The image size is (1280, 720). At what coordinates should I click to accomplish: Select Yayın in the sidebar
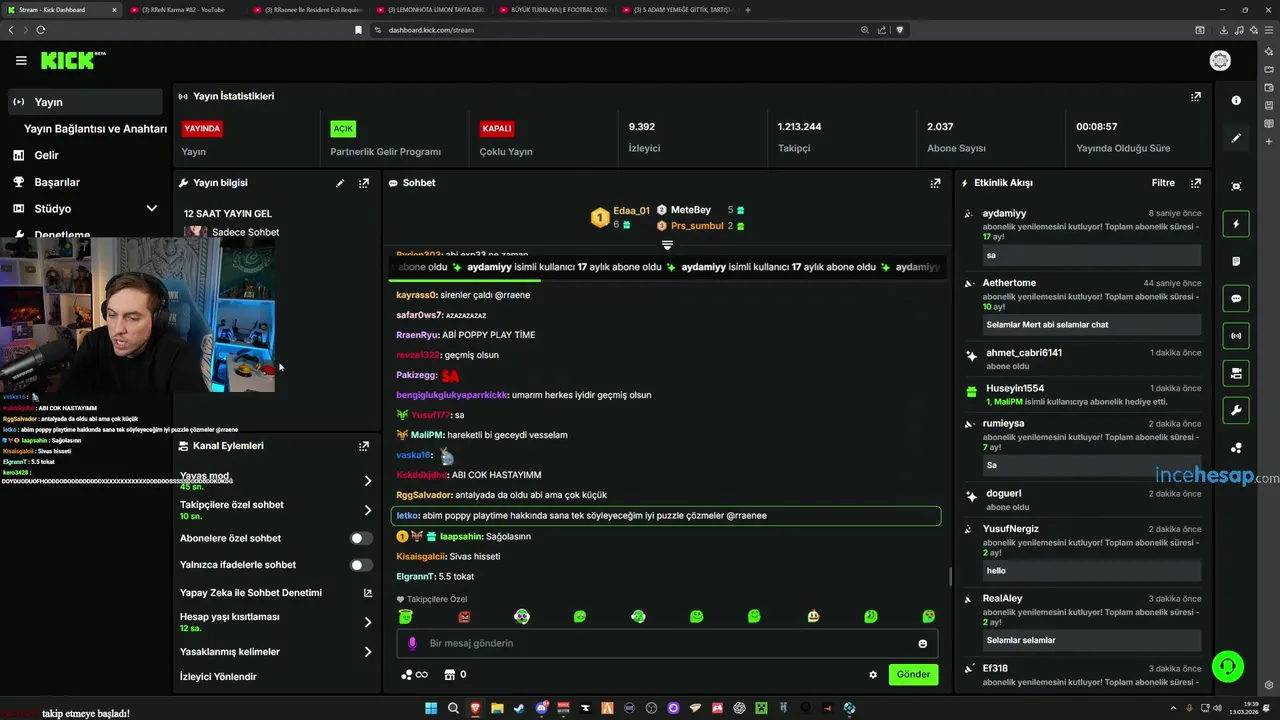pyautogui.click(x=85, y=102)
